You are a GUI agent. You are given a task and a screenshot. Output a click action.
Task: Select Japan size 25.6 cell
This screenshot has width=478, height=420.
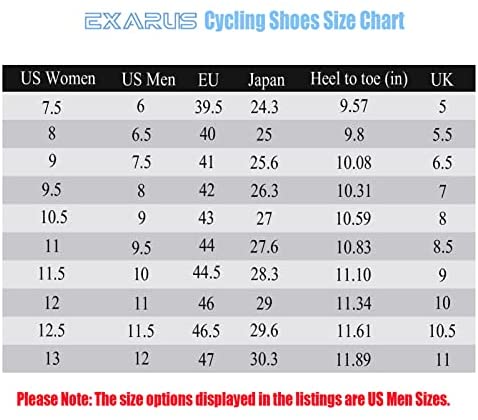pos(264,163)
